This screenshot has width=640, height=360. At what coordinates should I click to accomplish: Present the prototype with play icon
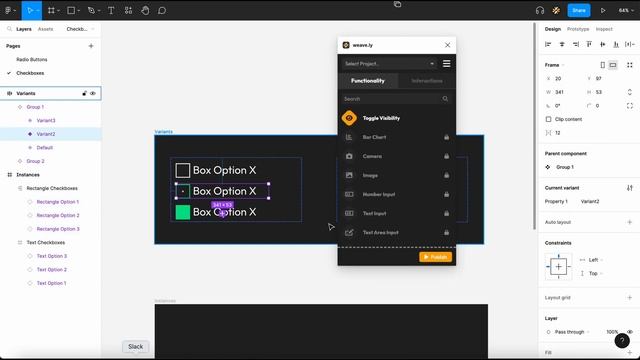pos(603,11)
